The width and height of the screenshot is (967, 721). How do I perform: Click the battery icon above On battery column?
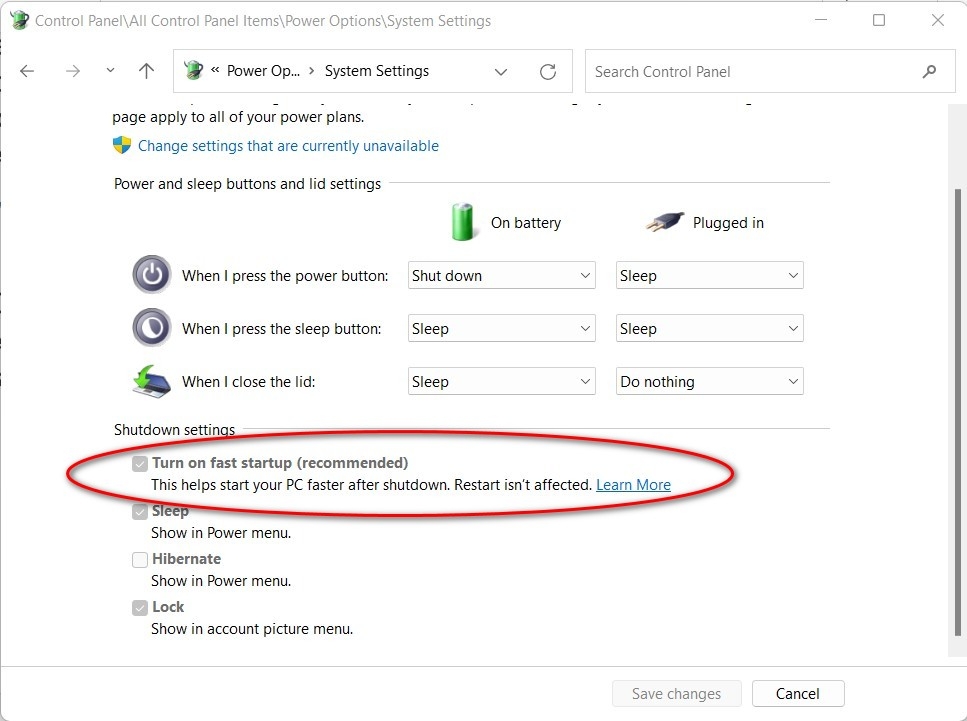click(x=463, y=222)
